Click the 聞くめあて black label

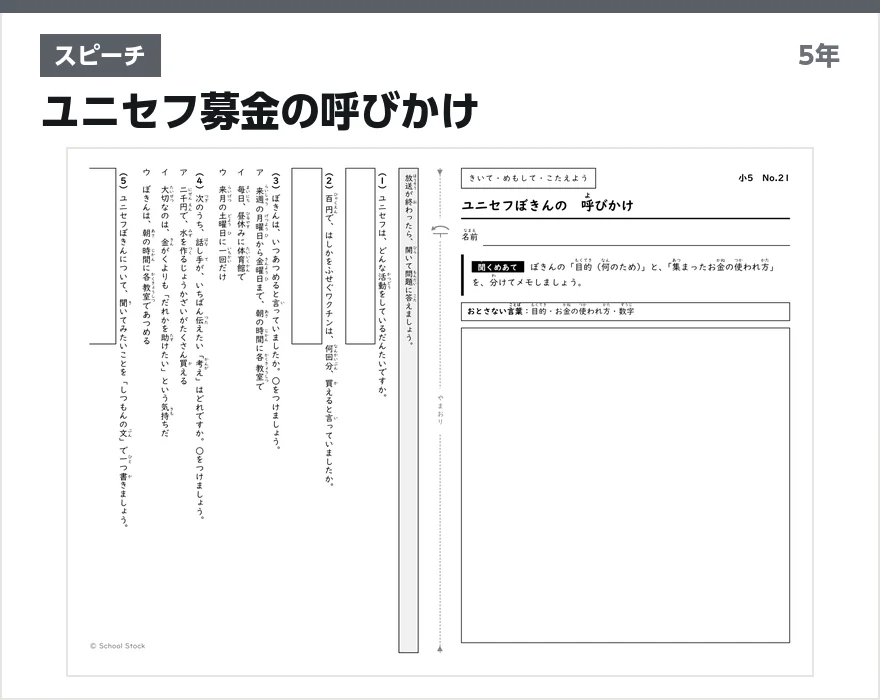(497, 268)
